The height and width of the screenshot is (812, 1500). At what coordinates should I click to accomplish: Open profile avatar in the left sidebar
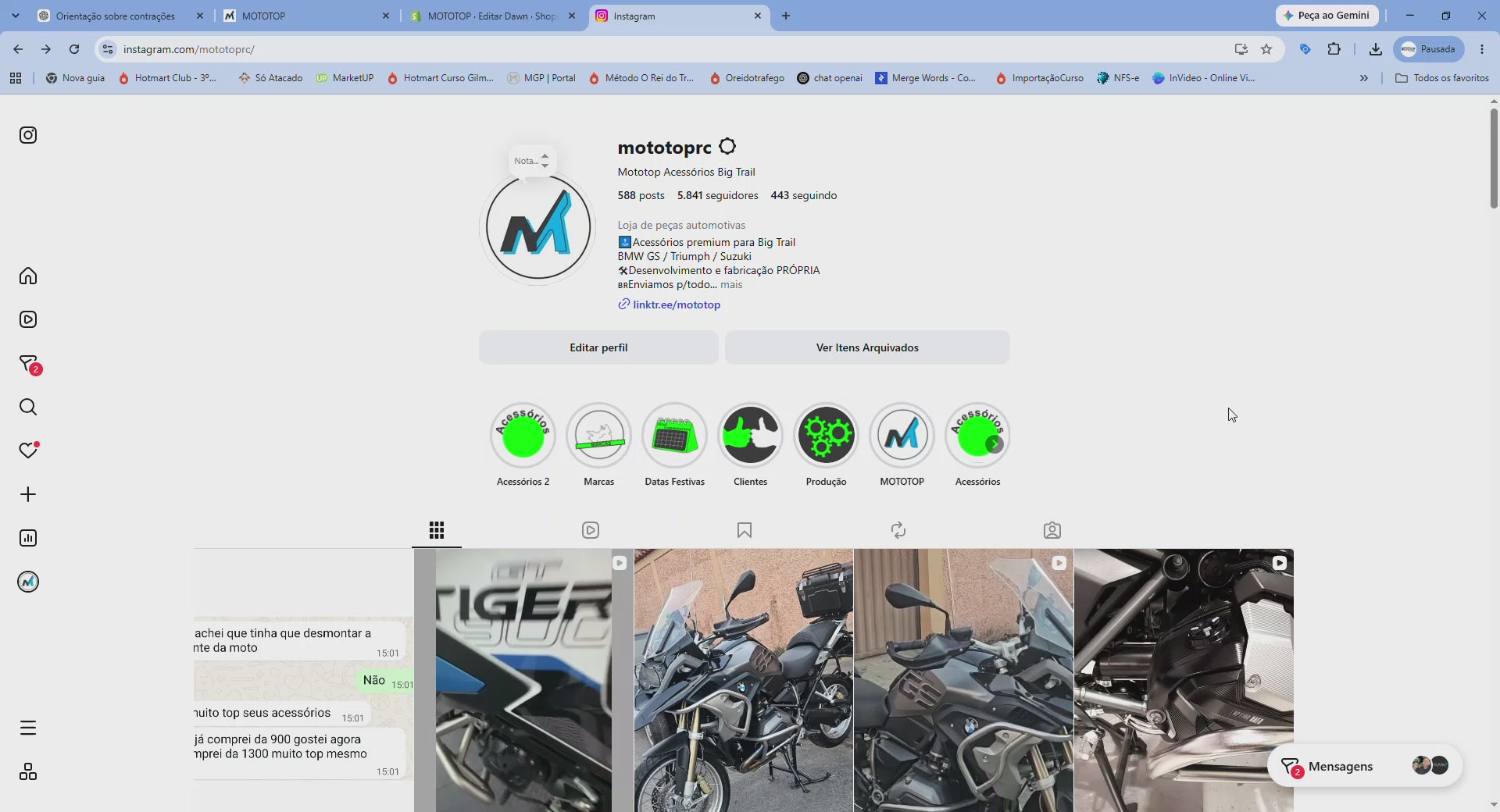pyautogui.click(x=28, y=582)
